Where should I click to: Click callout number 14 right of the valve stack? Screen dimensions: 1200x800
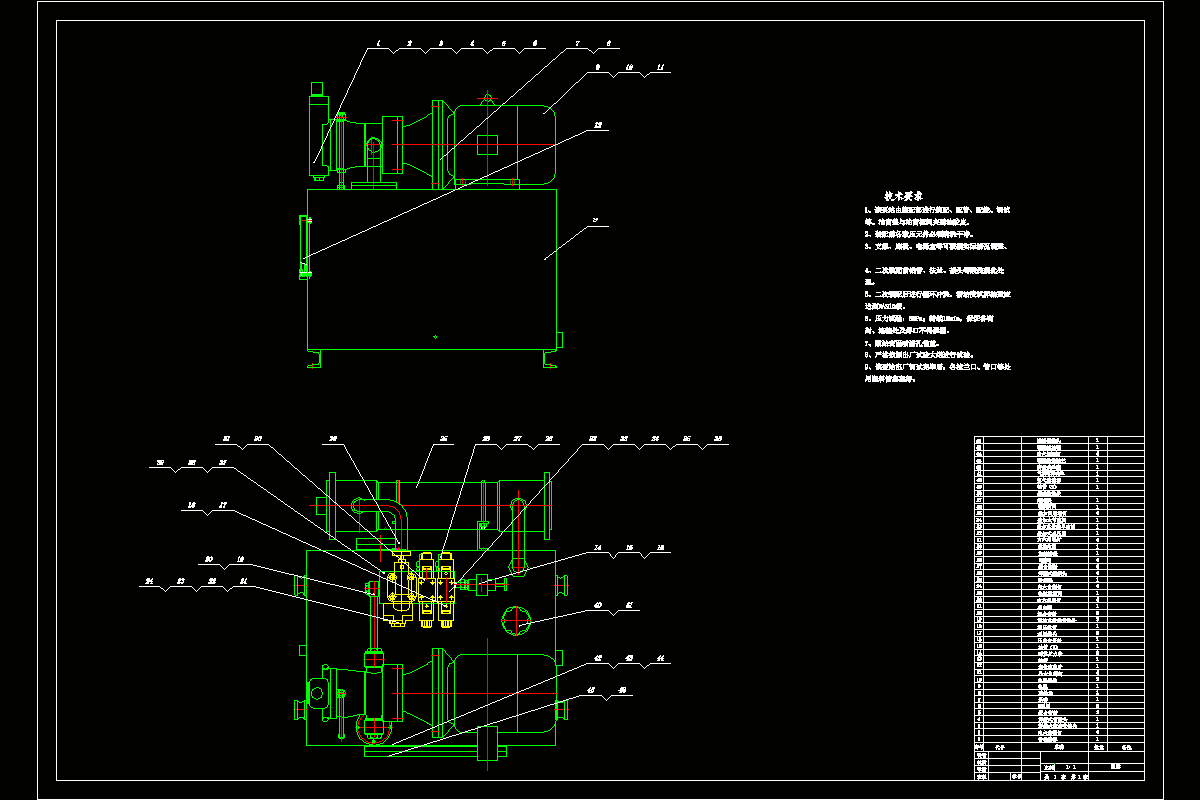coord(598,549)
